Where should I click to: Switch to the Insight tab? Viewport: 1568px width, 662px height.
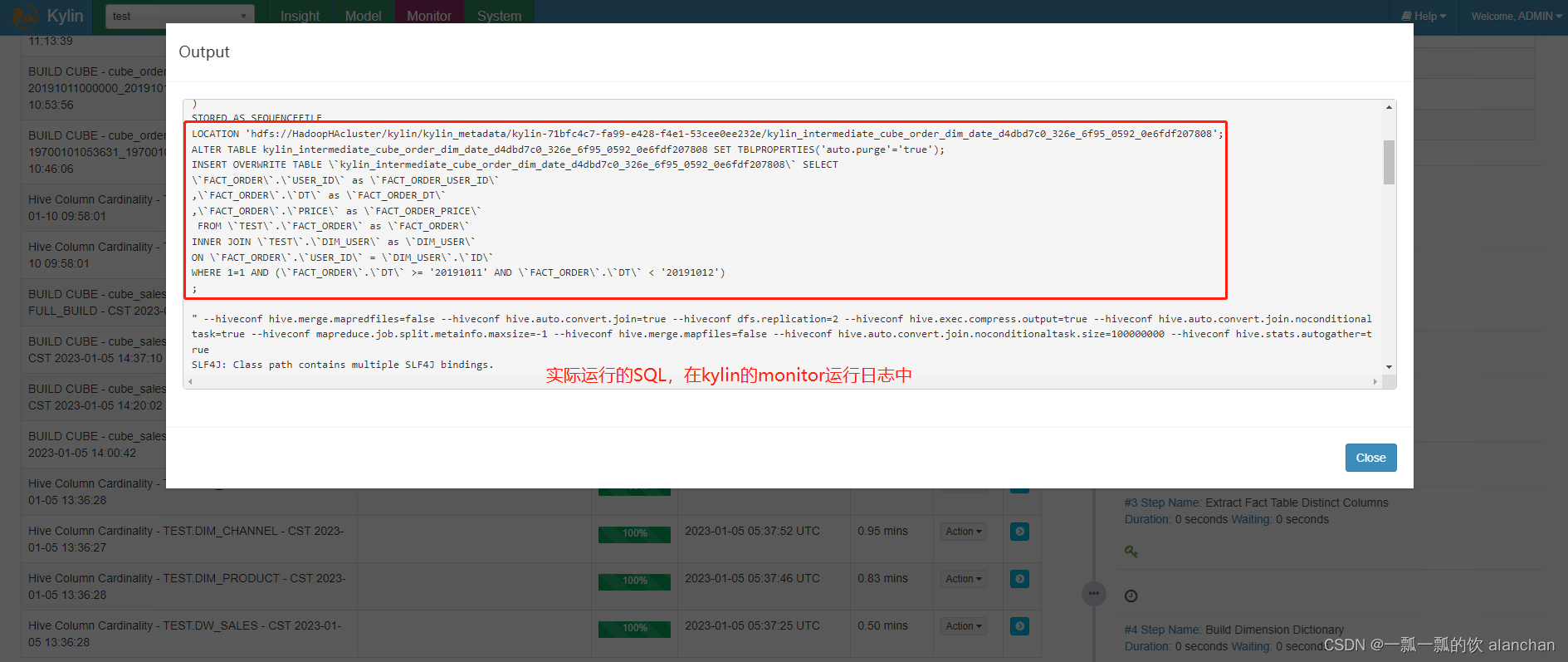pyautogui.click(x=300, y=16)
